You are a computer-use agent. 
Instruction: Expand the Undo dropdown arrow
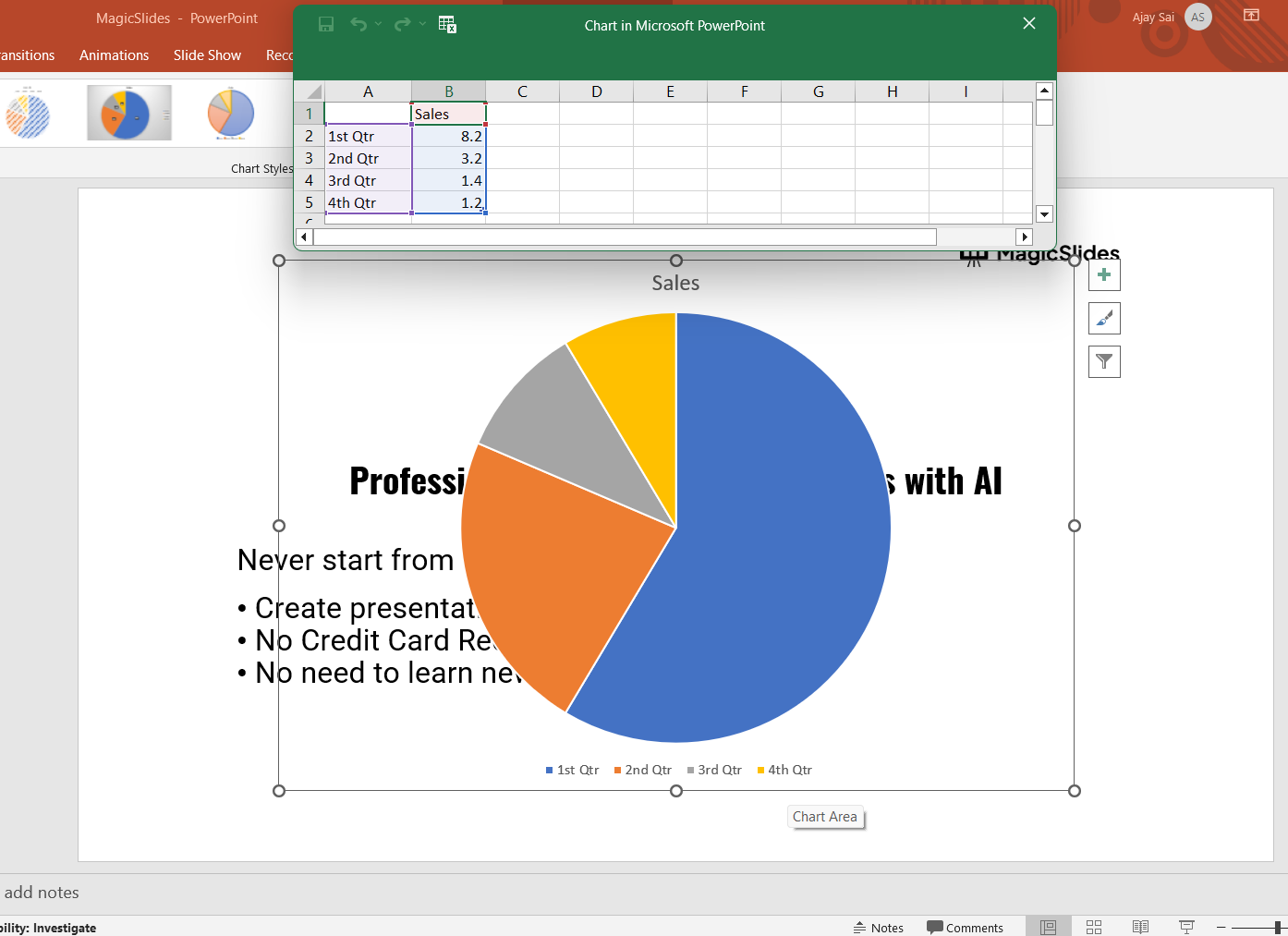click(378, 24)
